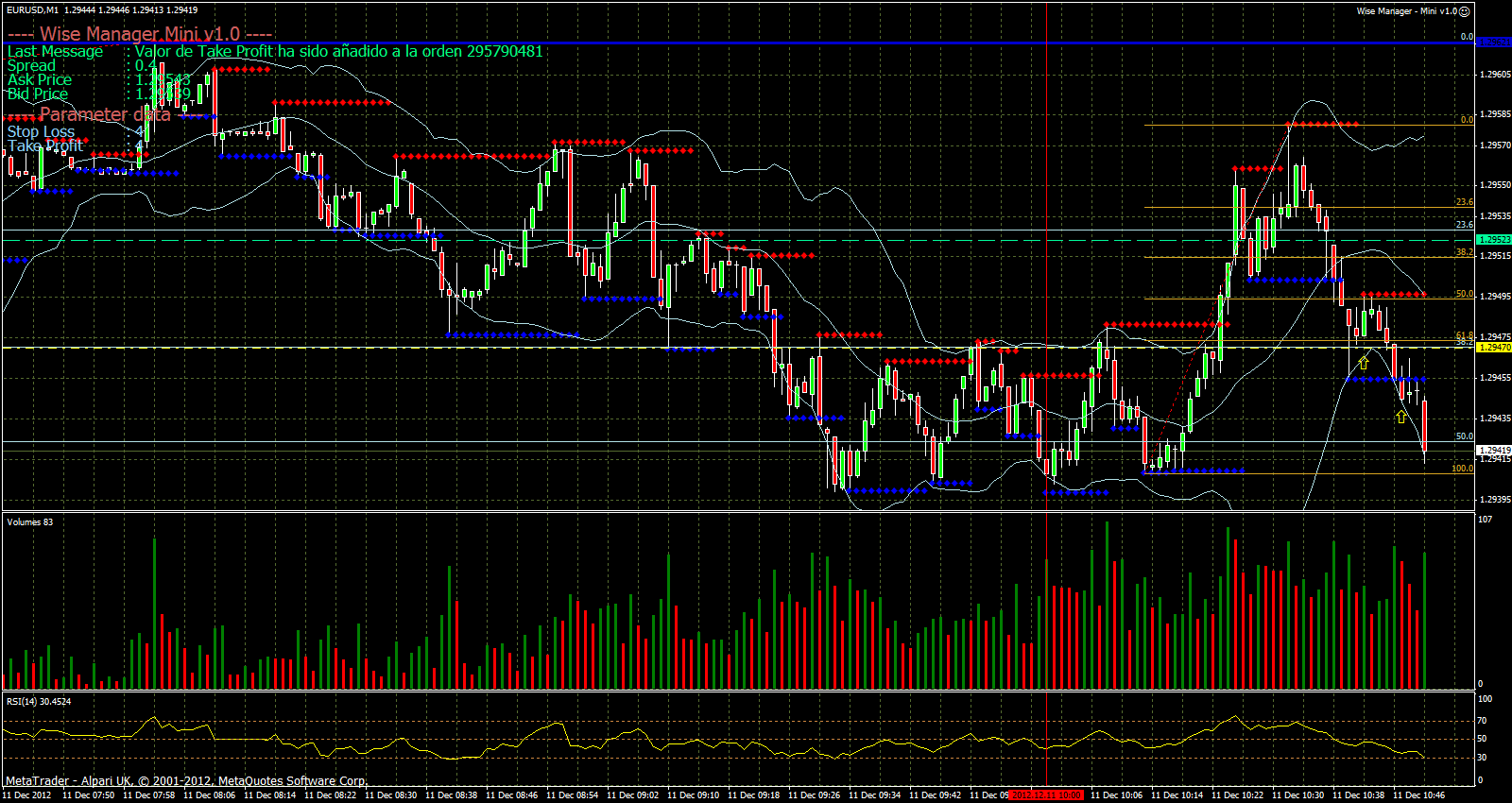The width and height of the screenshot is (1512, 803).
Task: Select the higher yellow up-arrow signal marker
Action: pyautogui.click(x=1363, y=362)
